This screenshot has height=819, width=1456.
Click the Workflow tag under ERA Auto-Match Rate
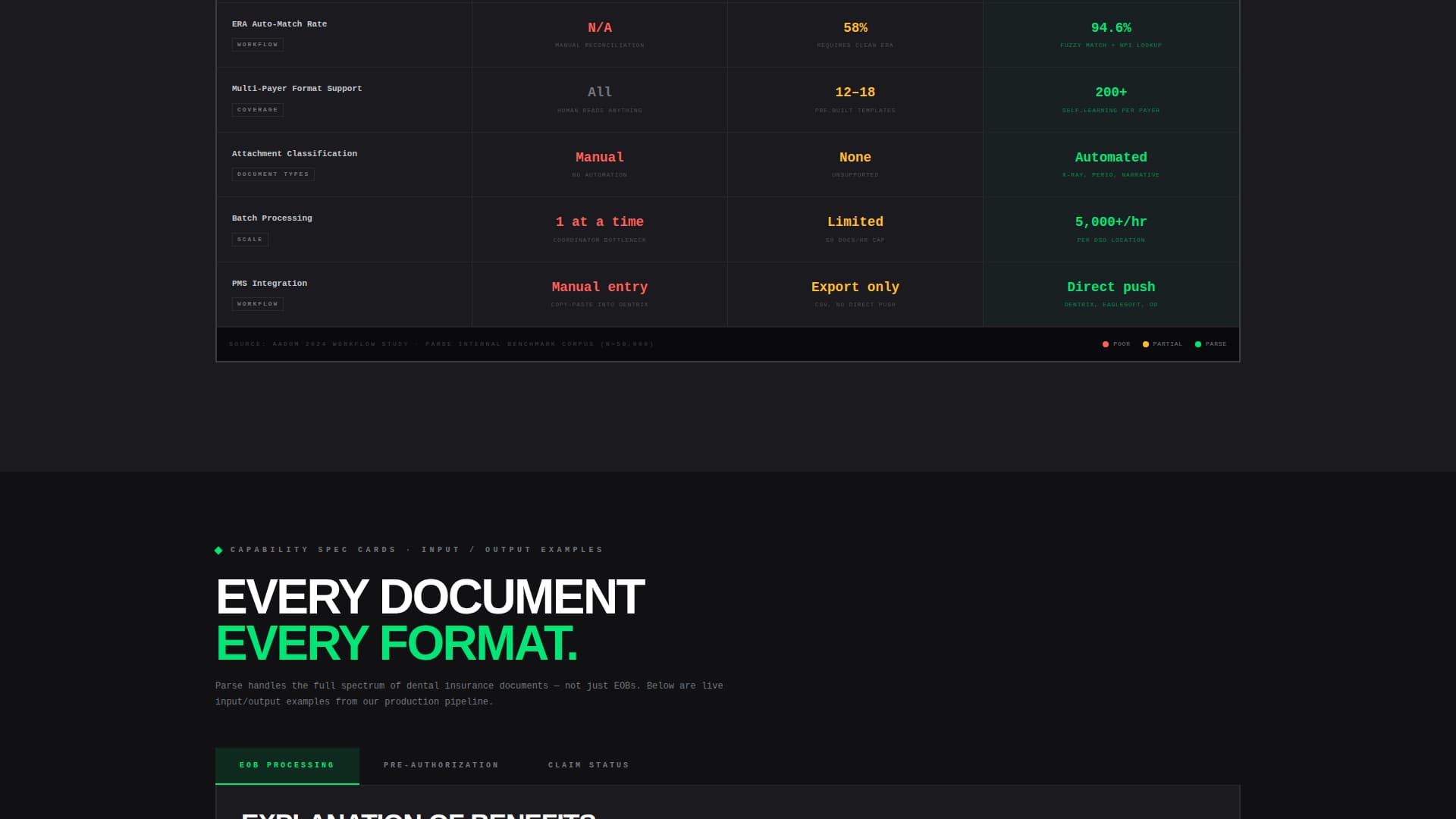coord(258,45)
